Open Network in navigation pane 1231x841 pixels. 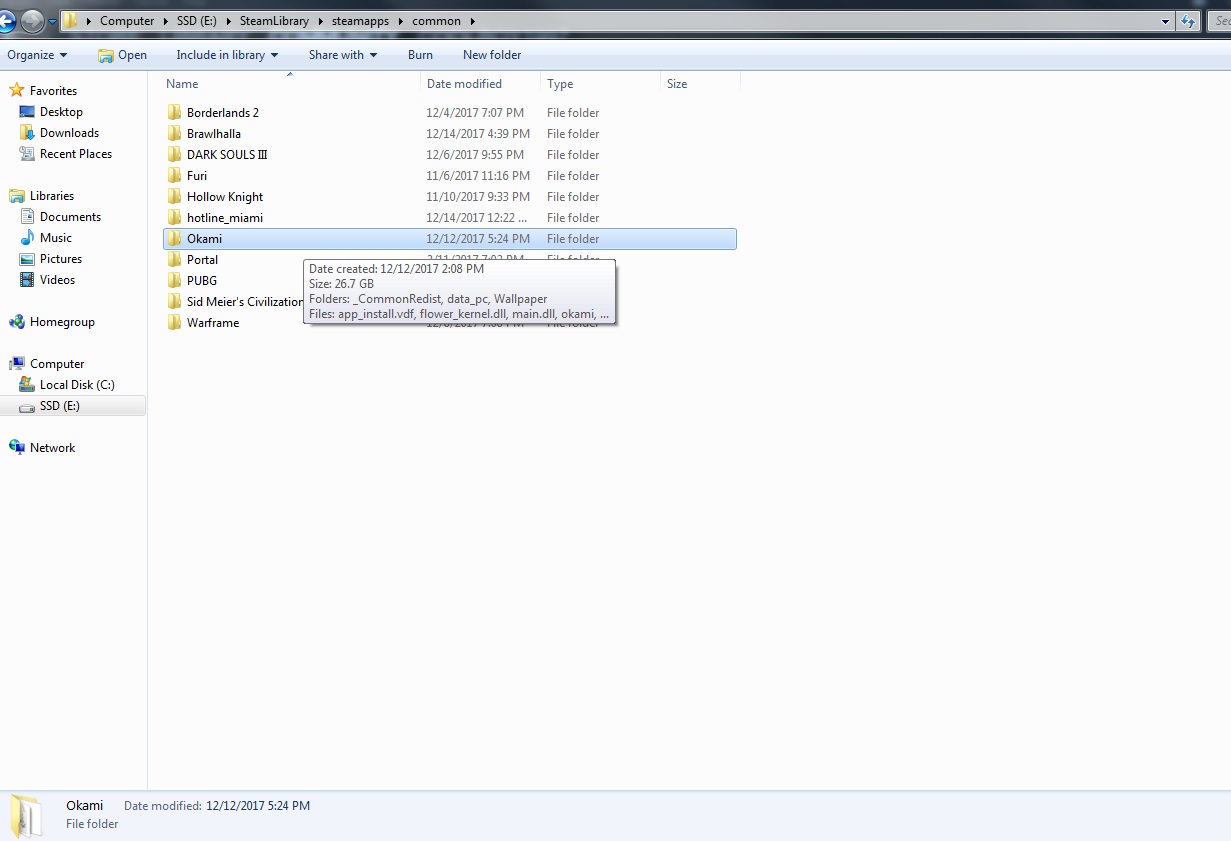click(52, 448)
